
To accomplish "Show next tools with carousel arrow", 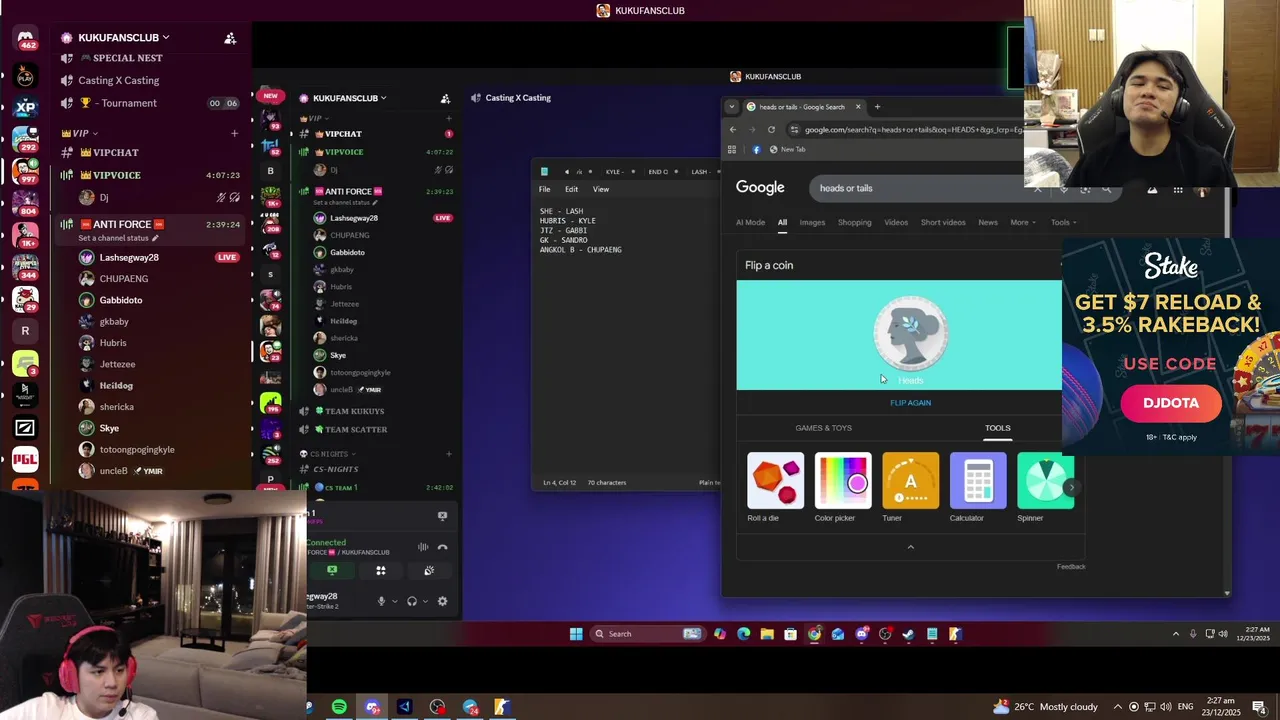I will pyautogui.click(x=1071, y=488).
